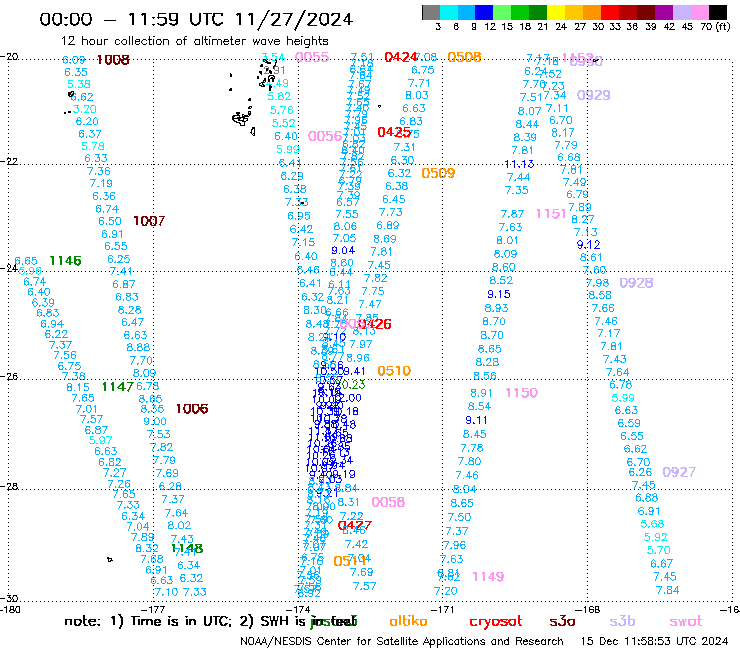740x650 pixels.
Task: Select the subtitle '12 hour collection of altimeter wave heights'
Action: click(x=194, y=41)
